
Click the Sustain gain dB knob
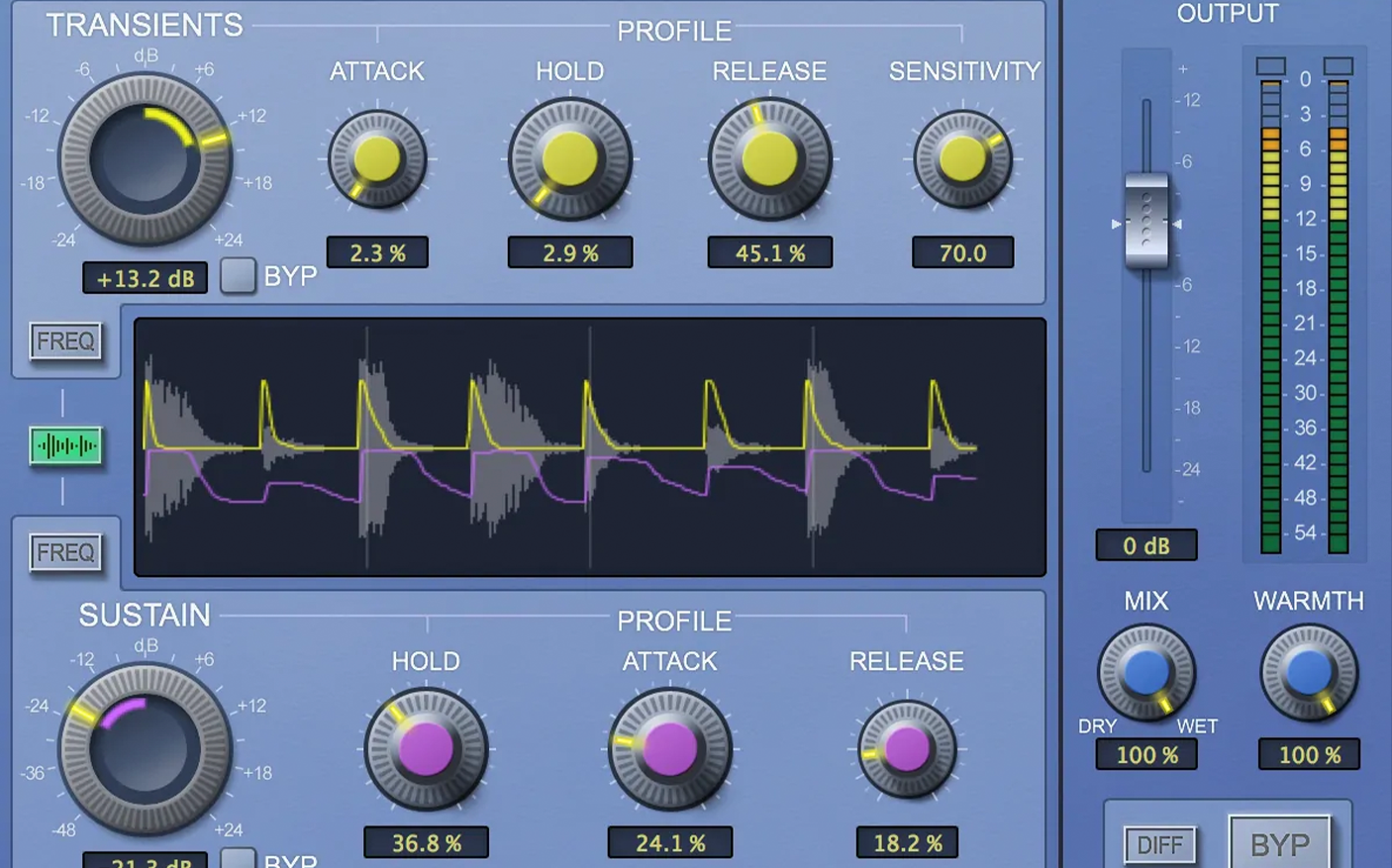click(x=146, y=749)
